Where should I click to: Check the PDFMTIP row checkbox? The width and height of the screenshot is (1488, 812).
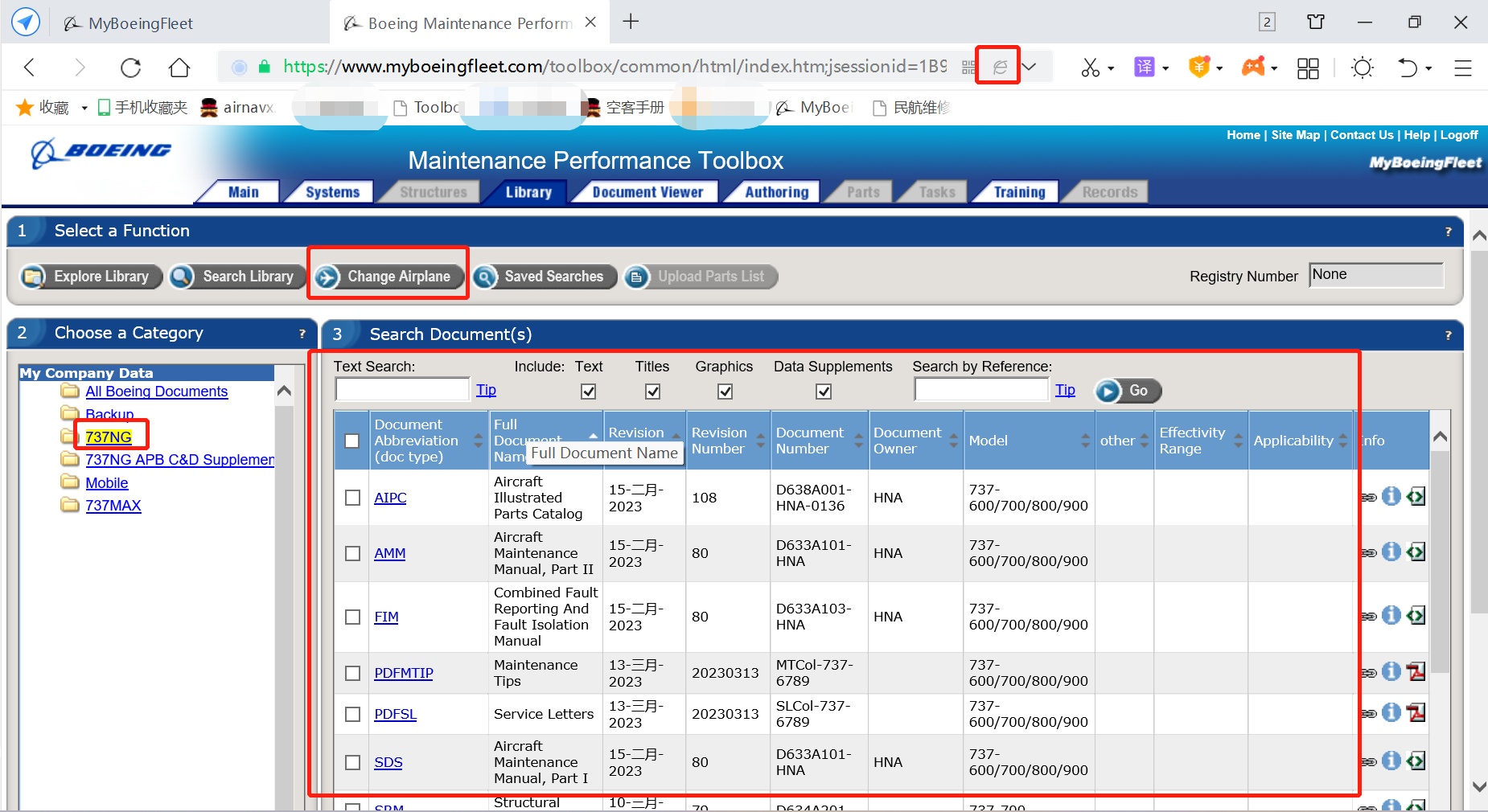pyautogui.click(x=352, y=673)
